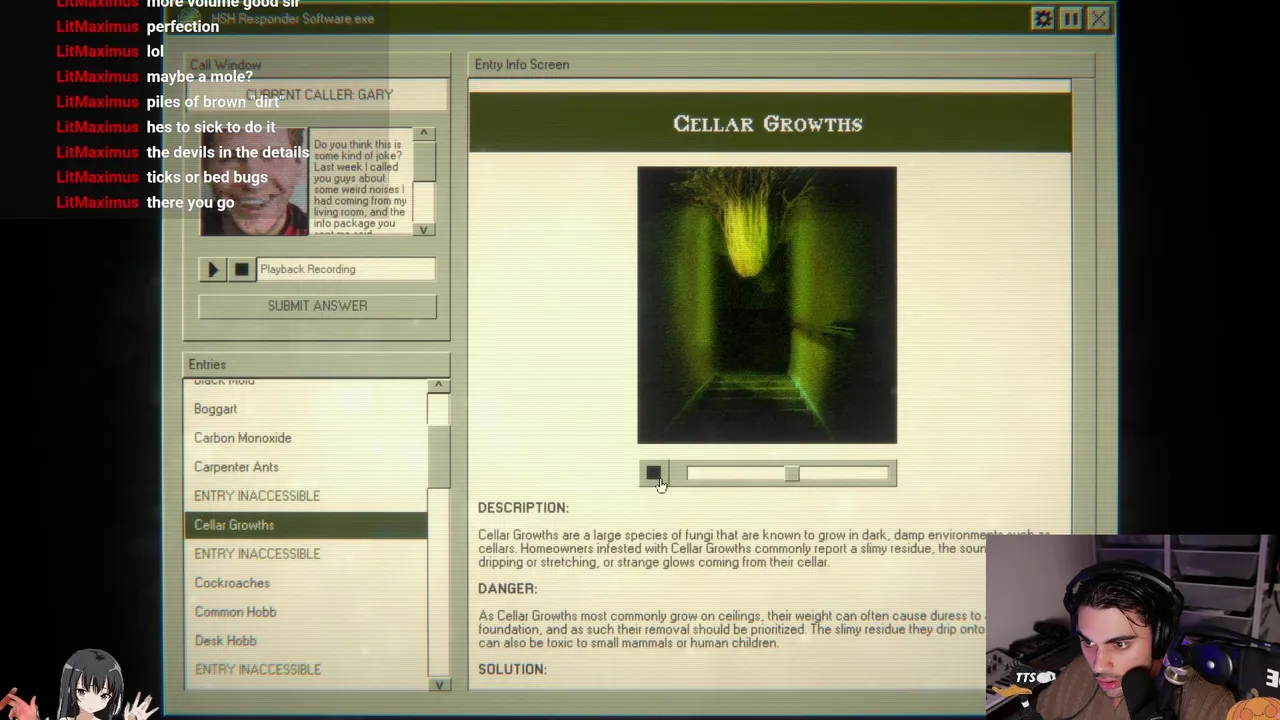Click the Entries panel header
This screenshot has height=720, width=1280.
coord(317,365)
